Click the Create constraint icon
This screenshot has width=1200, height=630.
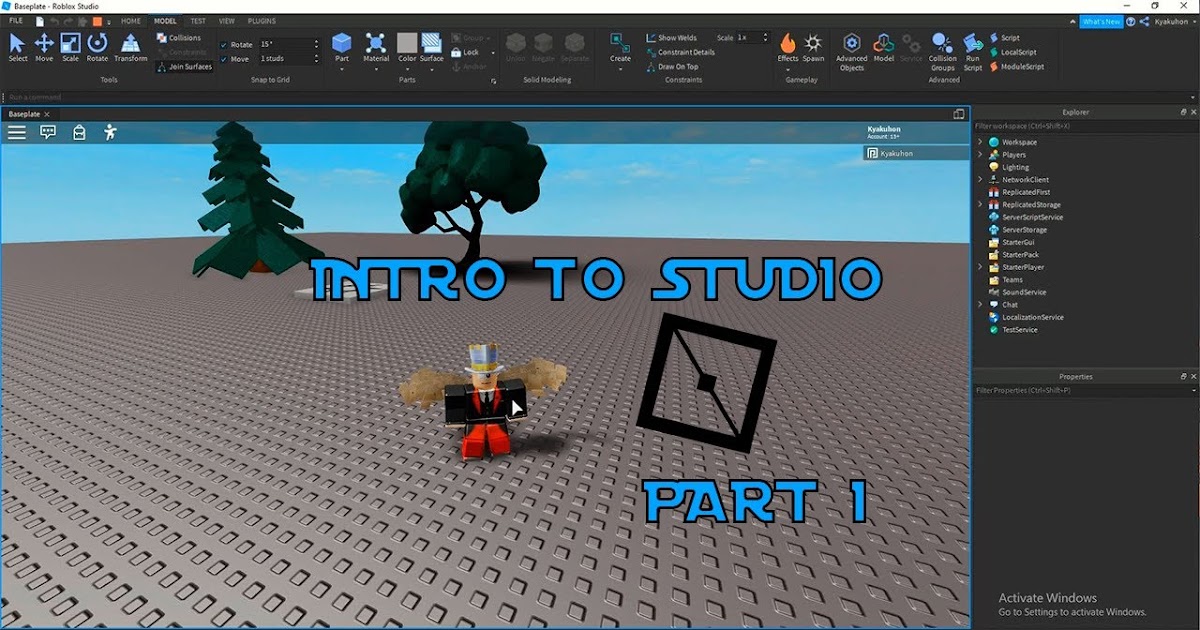[621, 42]
